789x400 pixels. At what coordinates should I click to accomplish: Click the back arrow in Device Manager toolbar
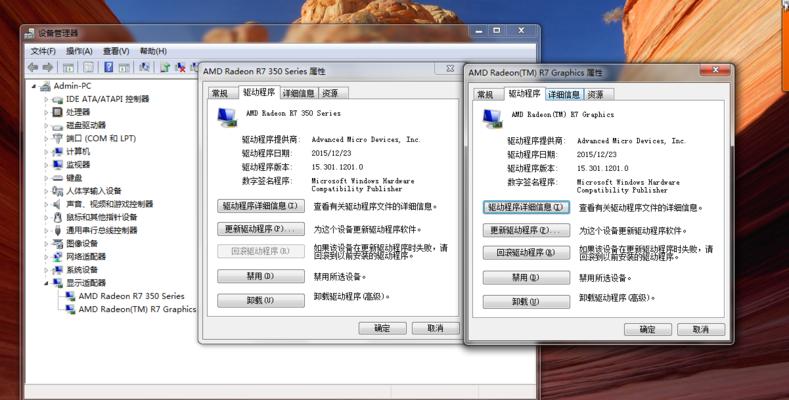click(33, 67)
